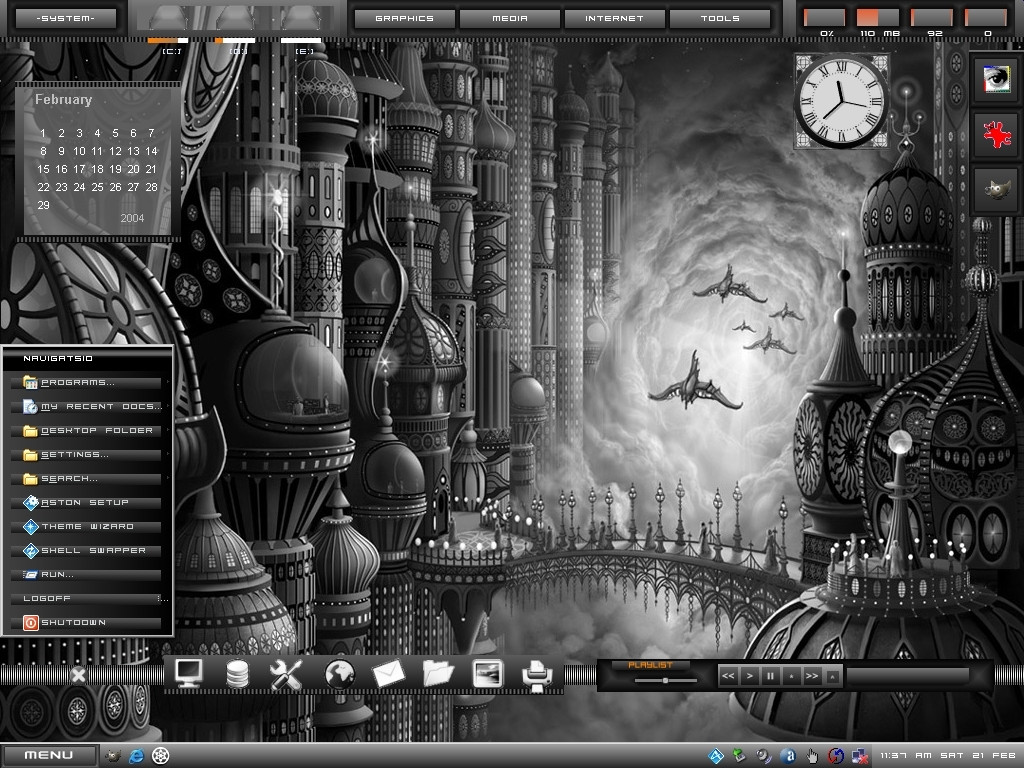1024x768 pixels.
Task: Click the analog clock widget
Action: [x=841, y=102]
